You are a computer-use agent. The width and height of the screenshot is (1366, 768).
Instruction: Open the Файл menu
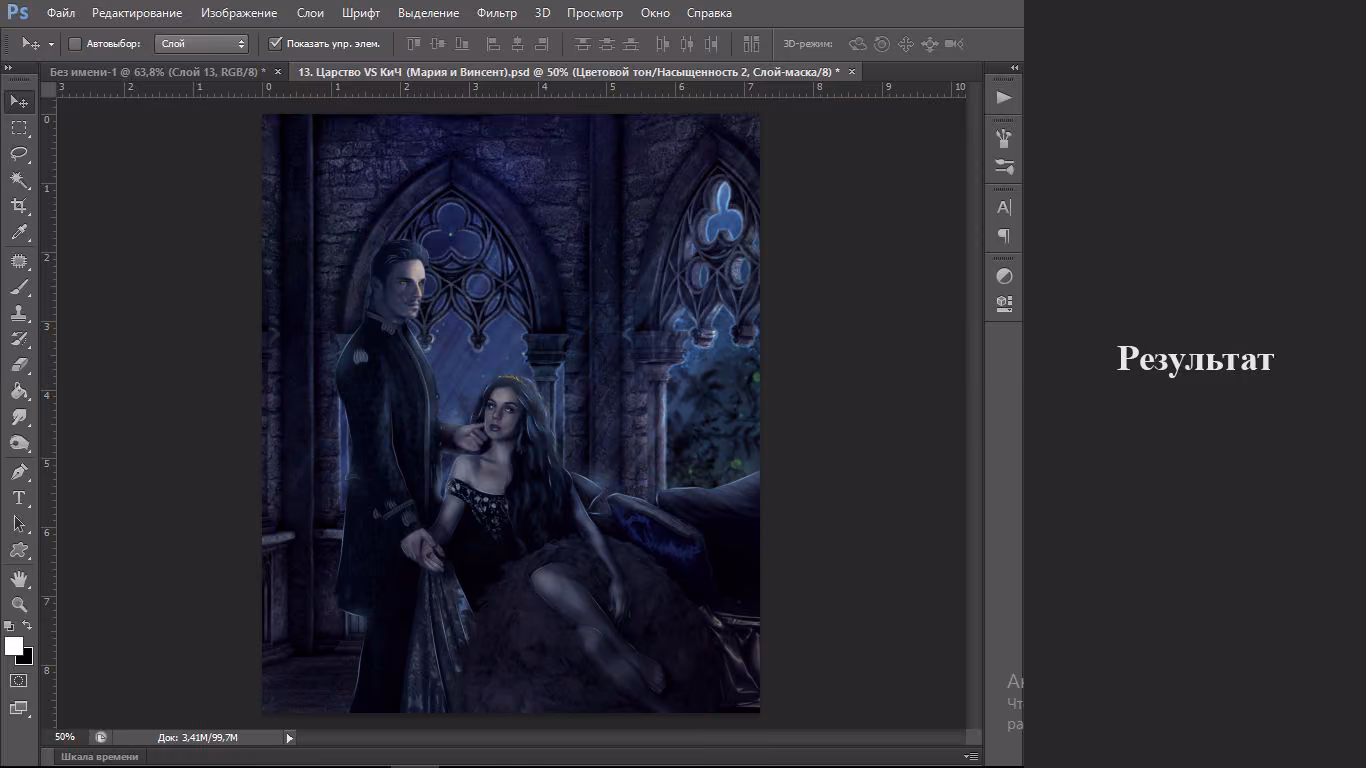click(x=60, y=13)
